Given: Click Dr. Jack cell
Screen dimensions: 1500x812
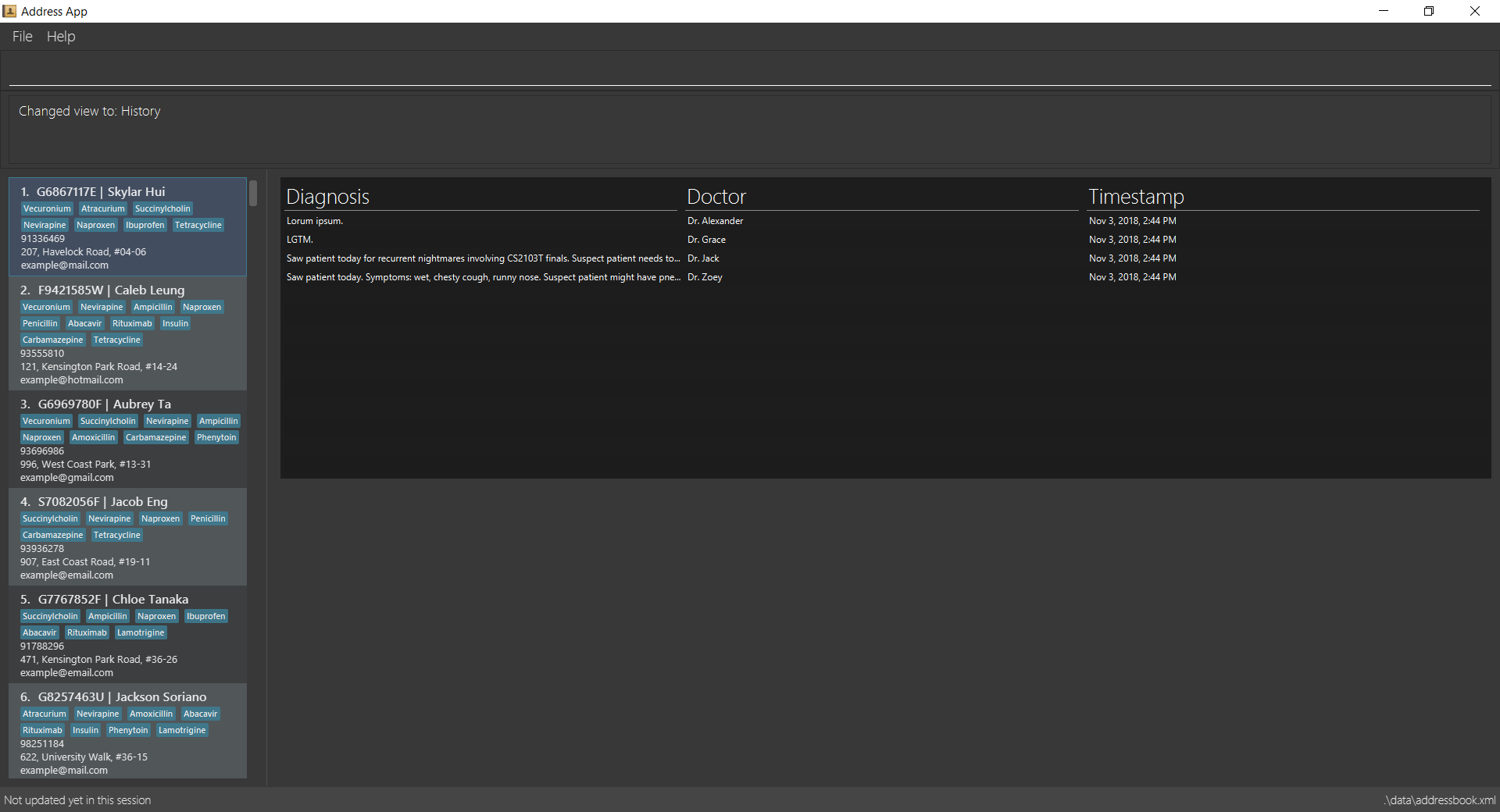Looking at the screenshot, I should tap(703, 258).
